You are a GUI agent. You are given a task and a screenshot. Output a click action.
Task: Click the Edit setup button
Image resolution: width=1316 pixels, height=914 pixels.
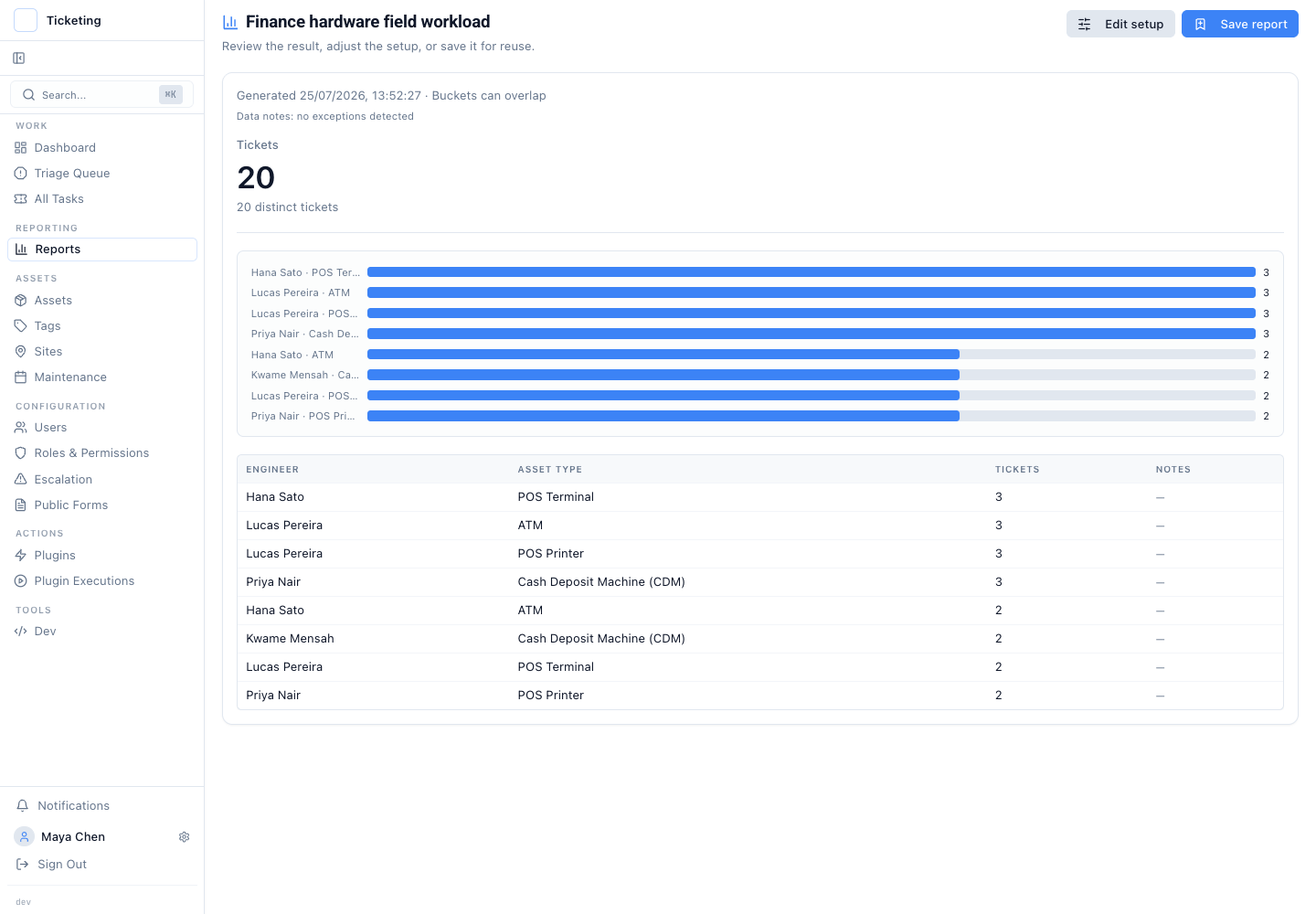1120,25
